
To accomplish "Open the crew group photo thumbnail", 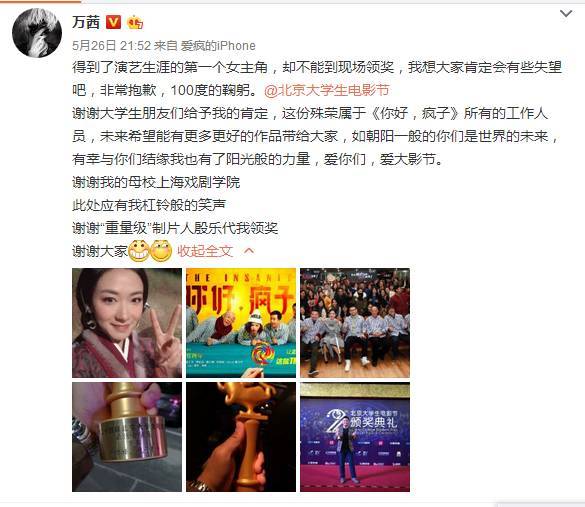I will (x=355, y=323).
